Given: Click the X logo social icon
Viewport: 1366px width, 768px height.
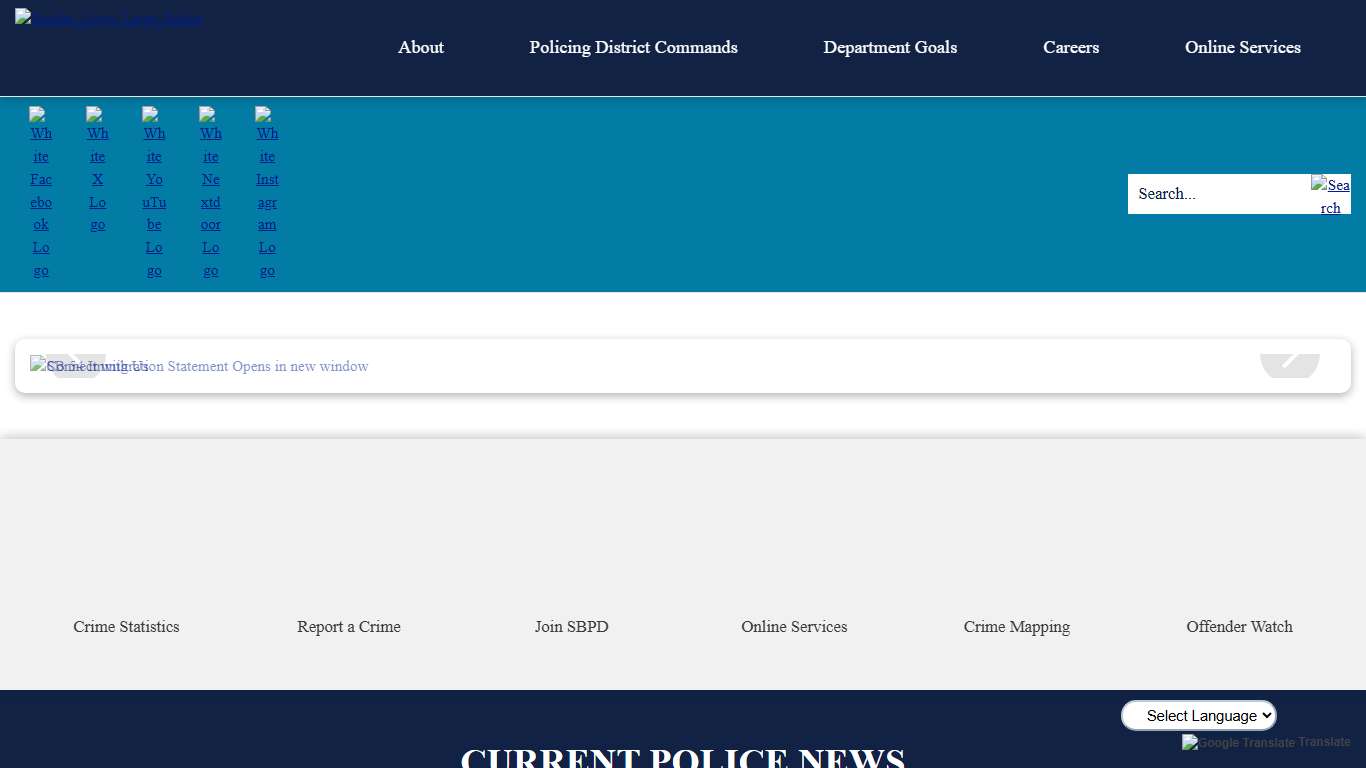Looking at the screenshot, I should click(97, 169).
